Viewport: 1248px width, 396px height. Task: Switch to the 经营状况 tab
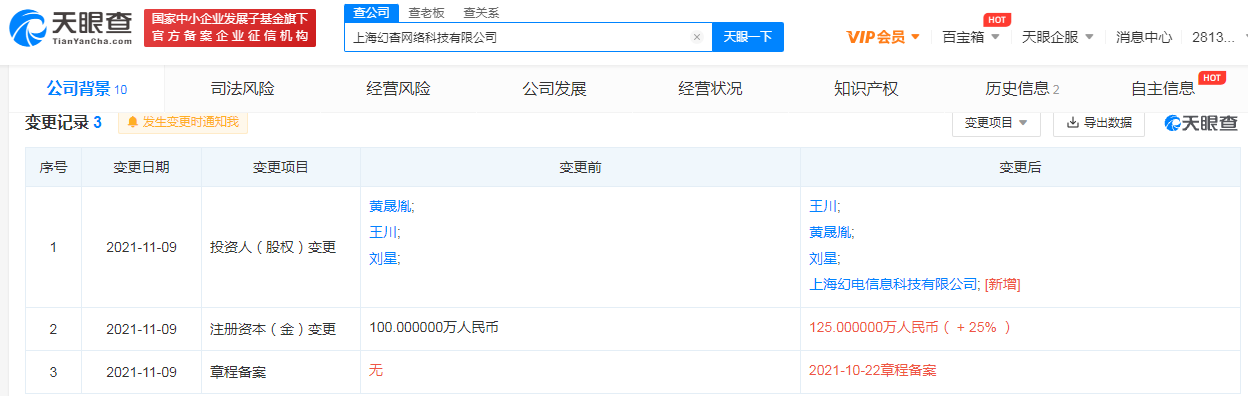click(x=710, y=89)
